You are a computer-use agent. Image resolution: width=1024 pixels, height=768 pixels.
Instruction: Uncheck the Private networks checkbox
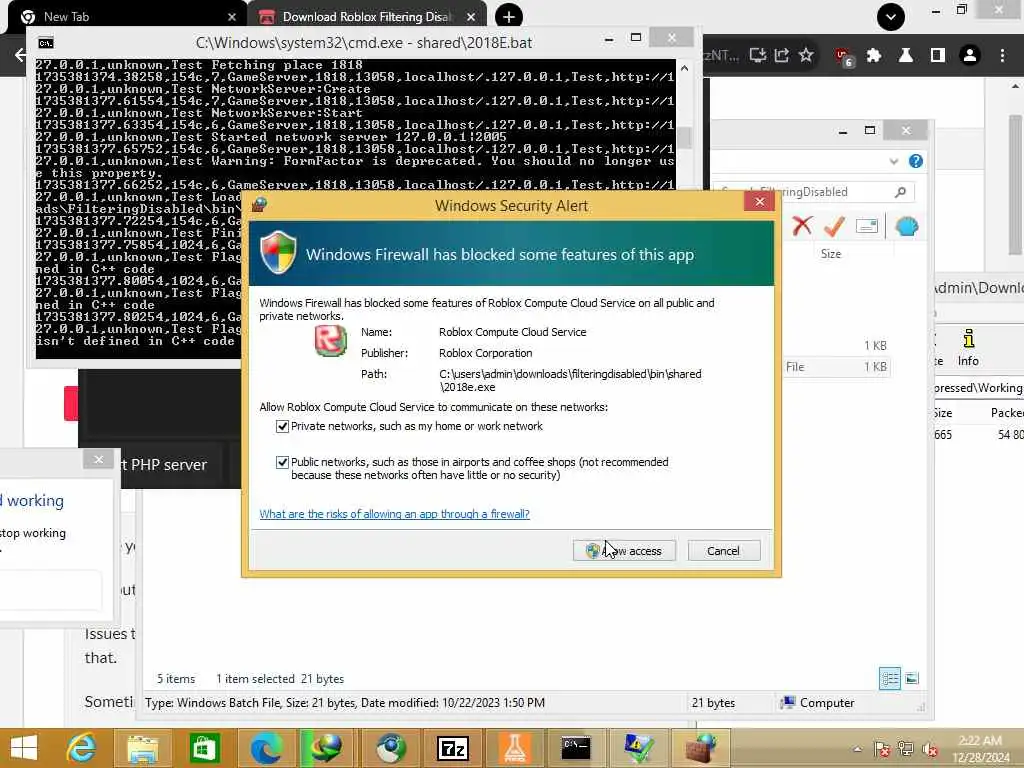point(282,426)
